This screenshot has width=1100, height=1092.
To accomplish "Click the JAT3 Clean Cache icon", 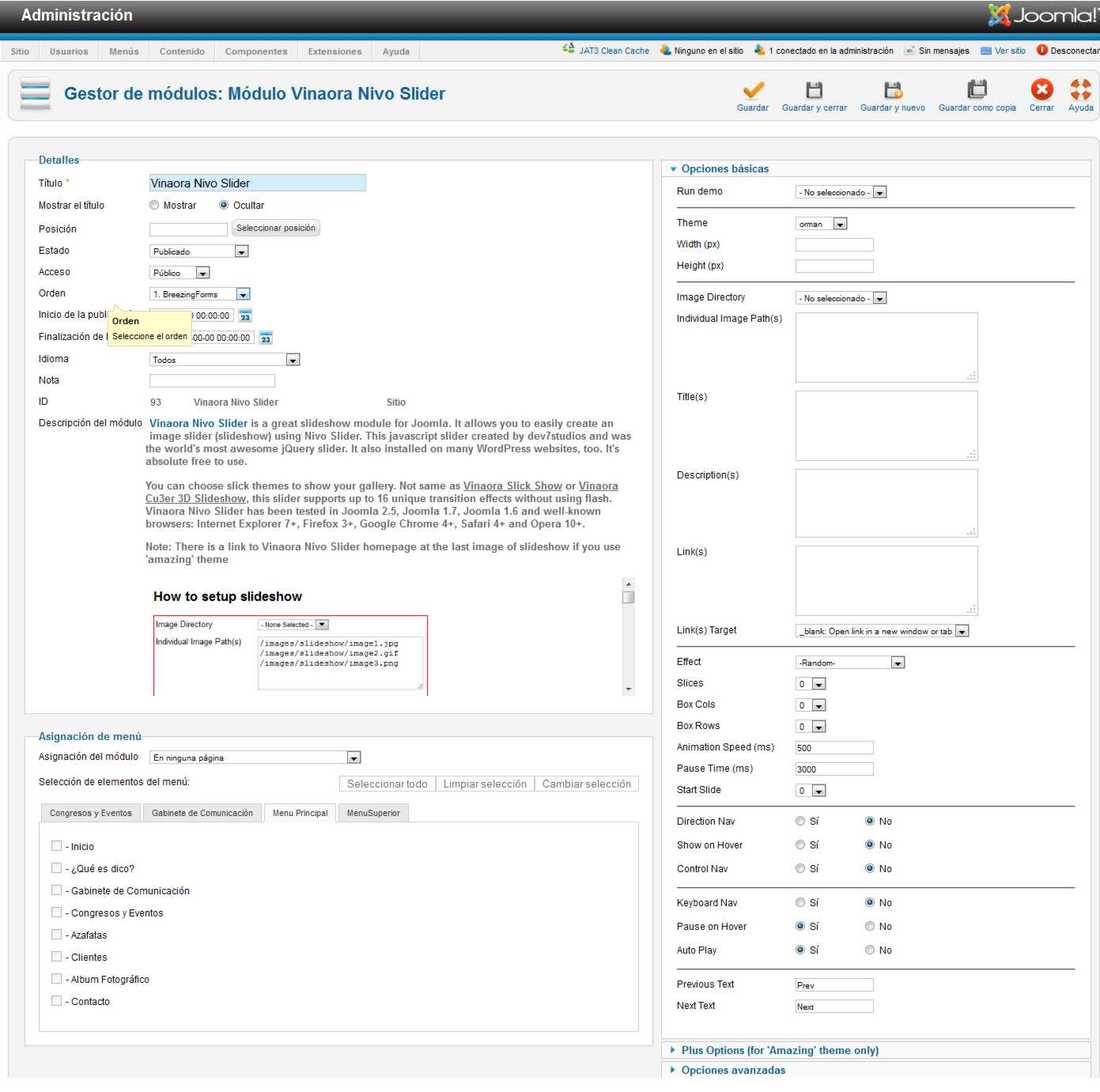I will [568, 50].
